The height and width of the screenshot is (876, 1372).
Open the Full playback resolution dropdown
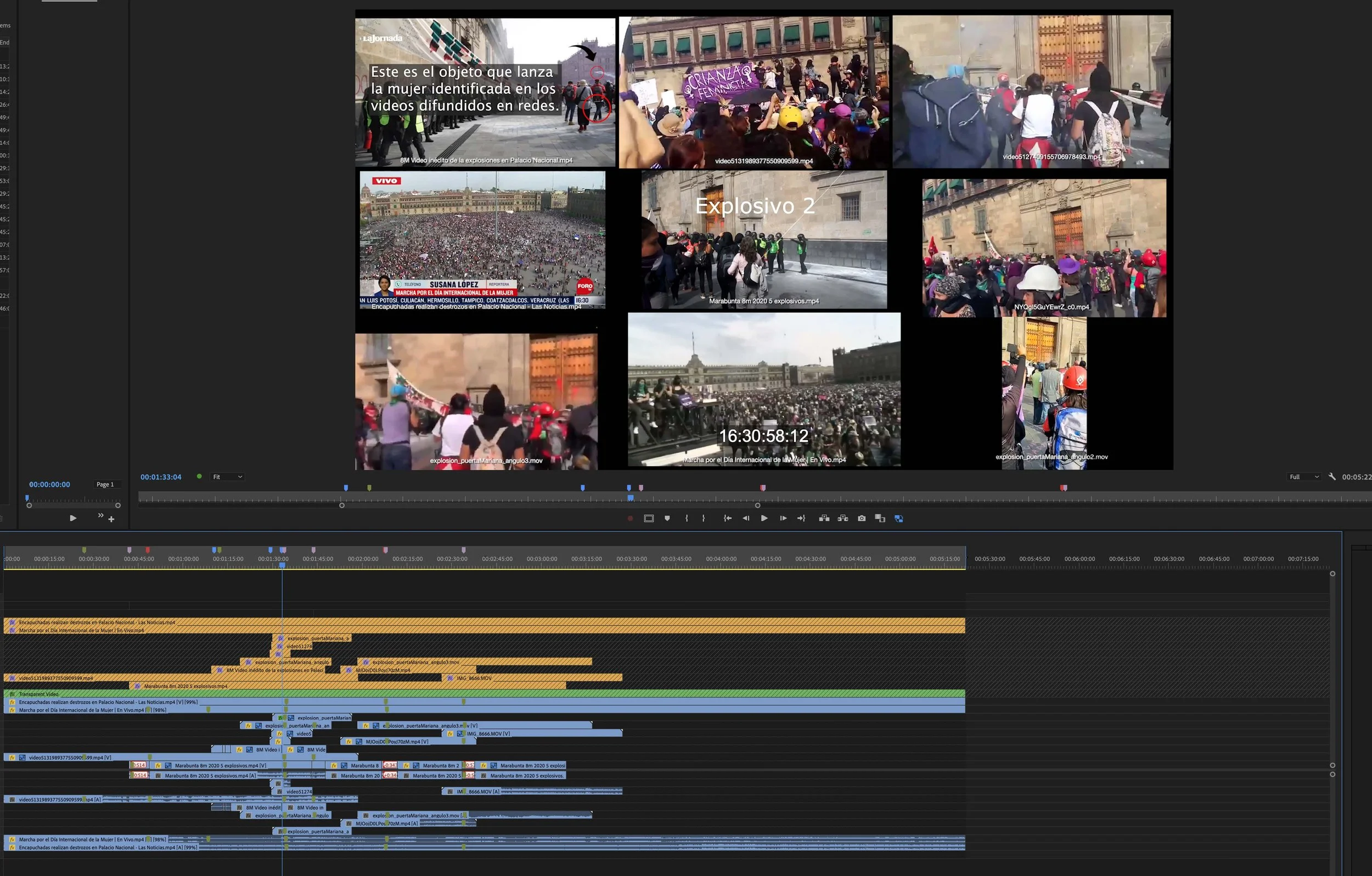pos(1303,477)
